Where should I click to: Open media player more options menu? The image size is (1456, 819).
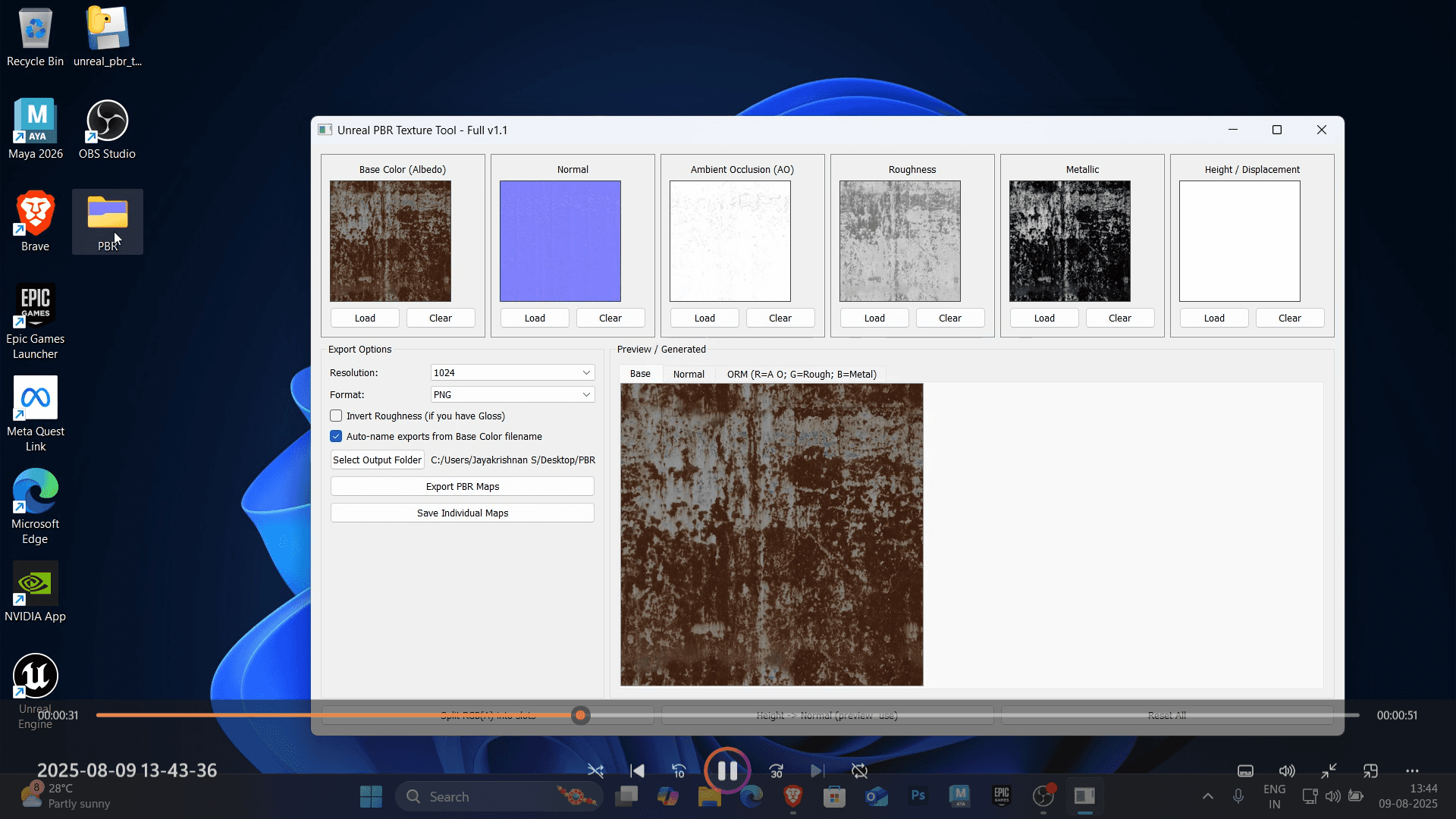point(1411,771)
